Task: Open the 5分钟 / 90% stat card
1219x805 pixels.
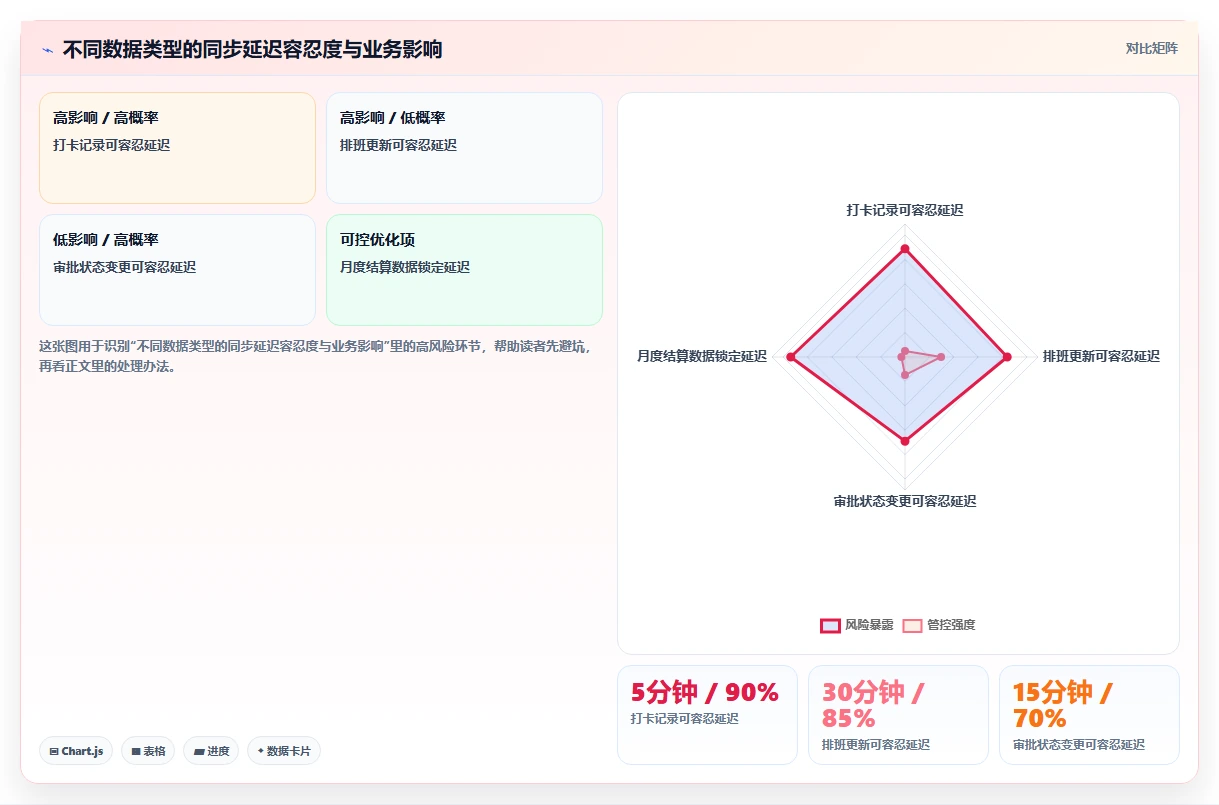Action: pos(707,715)
